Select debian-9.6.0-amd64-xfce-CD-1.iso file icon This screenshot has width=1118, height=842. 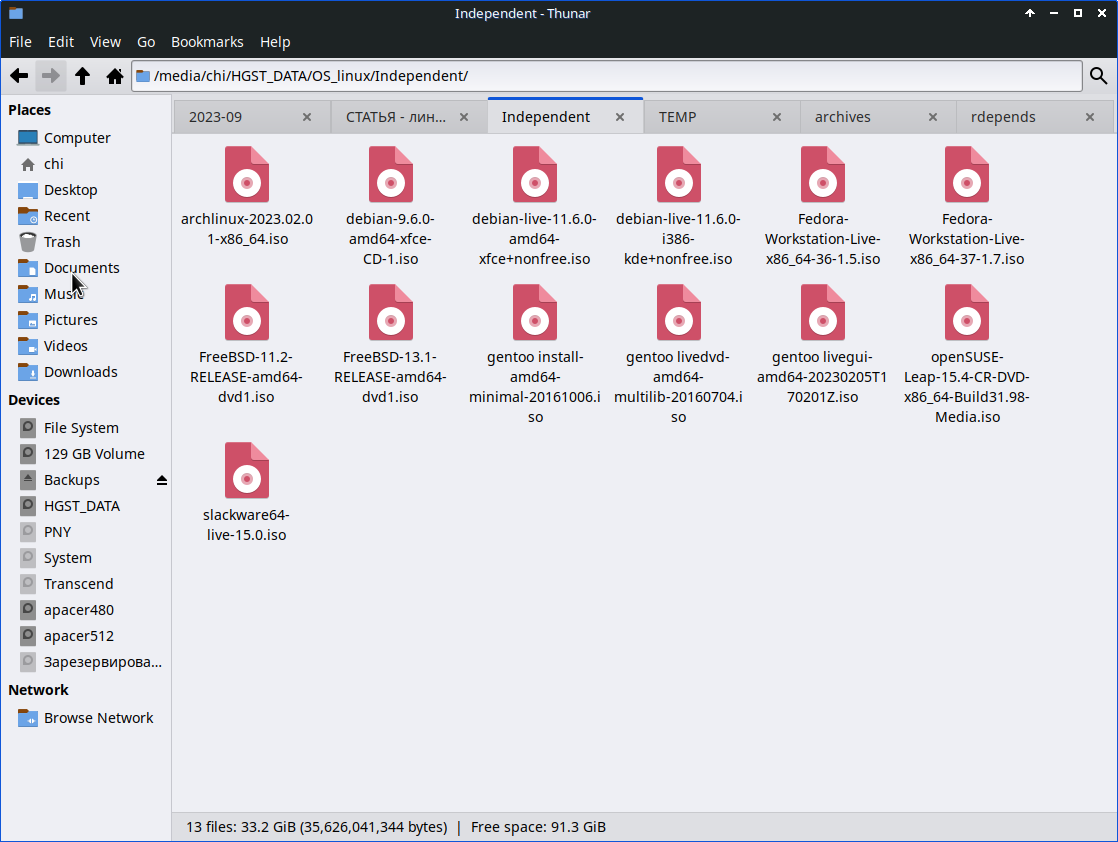tap(391, 175)
